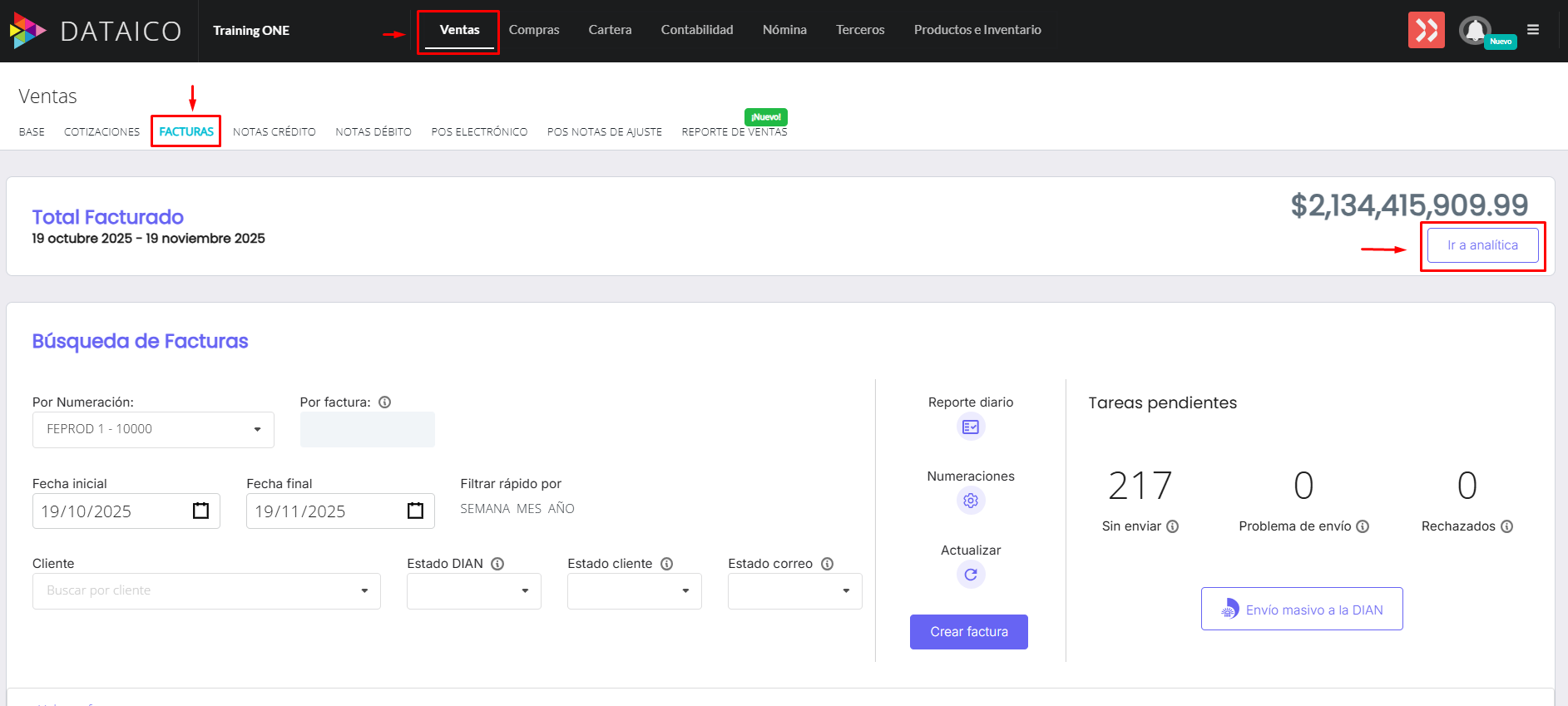The width and height of the screenshot is (1568, 706).
Task: Open the Estado DIAN dropdown
Action: 473,590
